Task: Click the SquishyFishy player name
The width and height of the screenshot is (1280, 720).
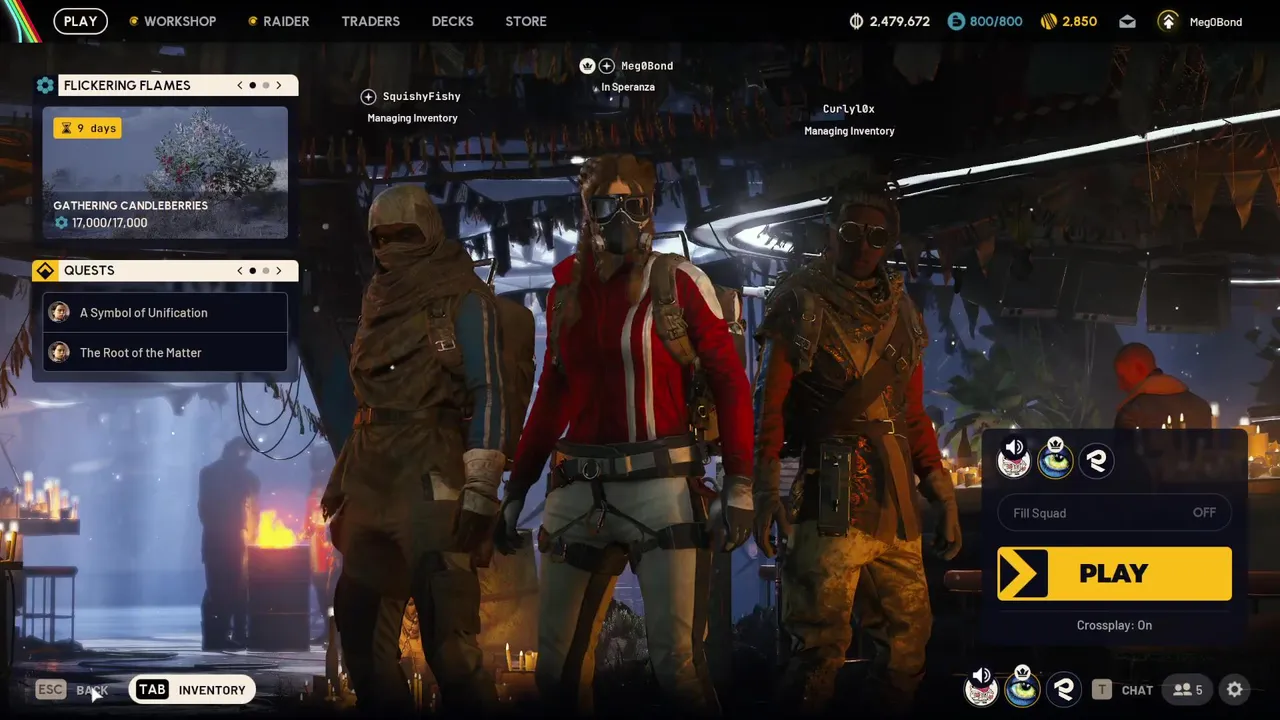Action: [422, 97]
